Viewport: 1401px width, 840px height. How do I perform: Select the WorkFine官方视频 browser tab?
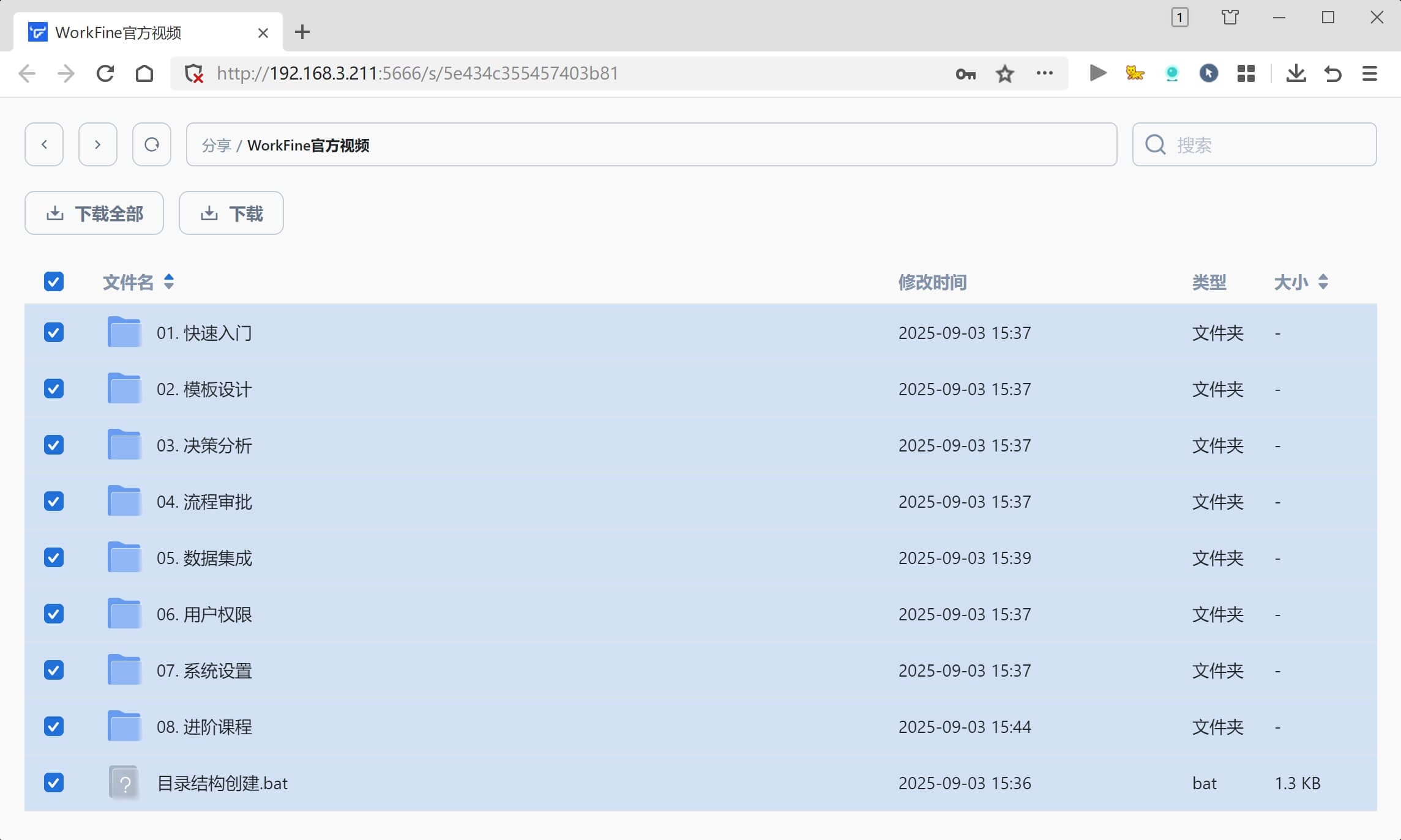click(148, 32)
